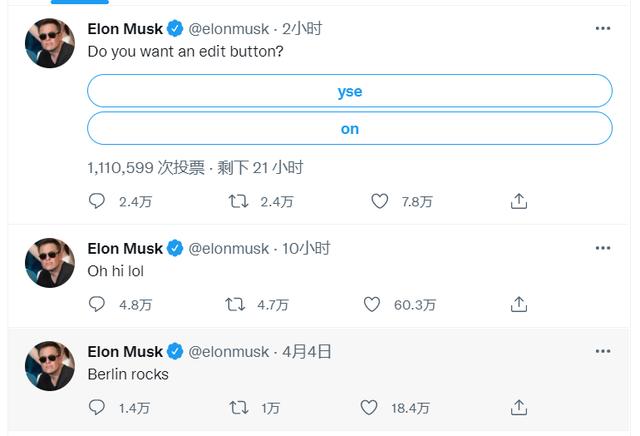Reply to the "Oh hi lol" tweet
Viewport: 640px width, 436px height.
point(97,304)
